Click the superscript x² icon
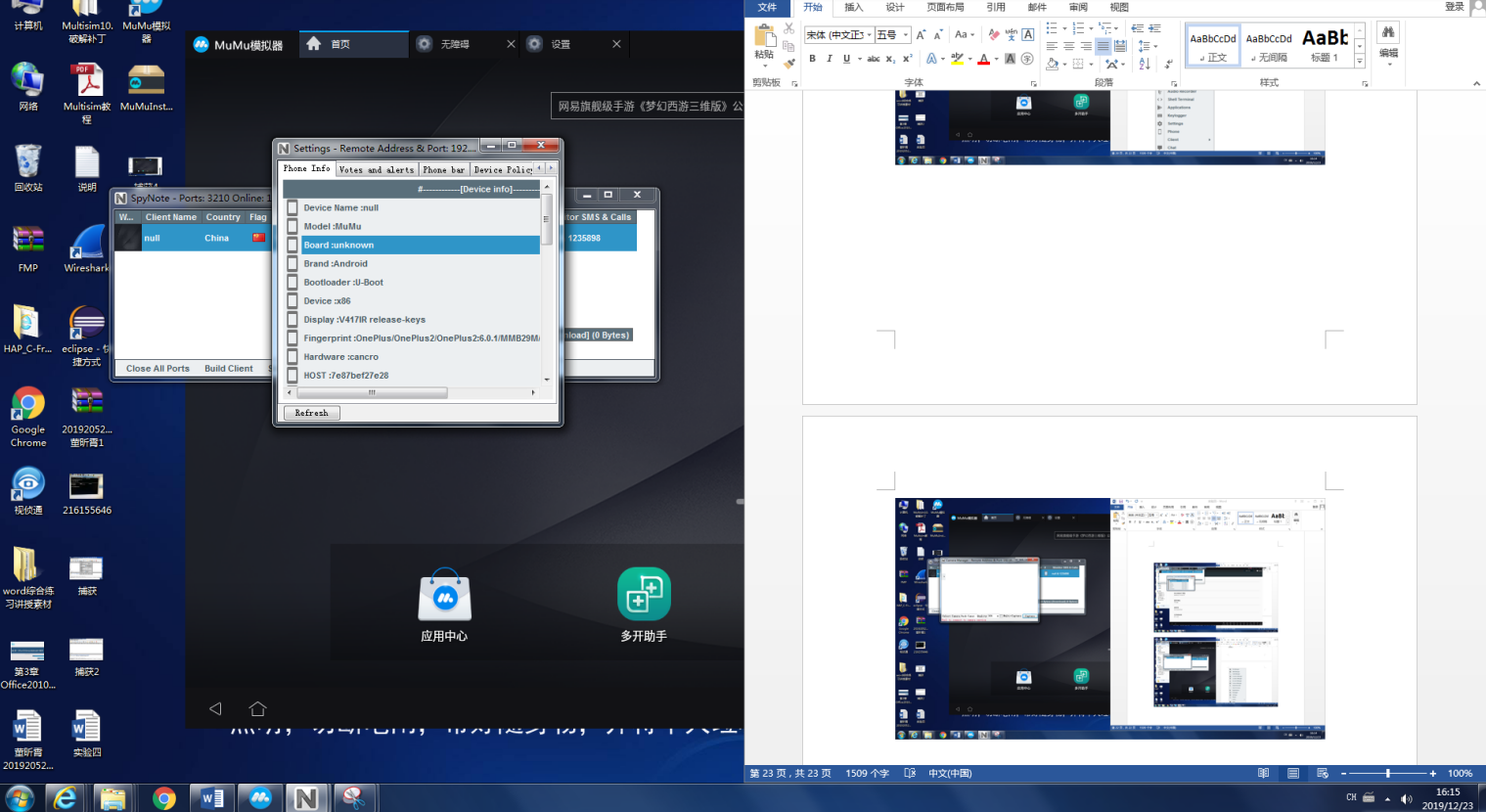 (907, 59)
